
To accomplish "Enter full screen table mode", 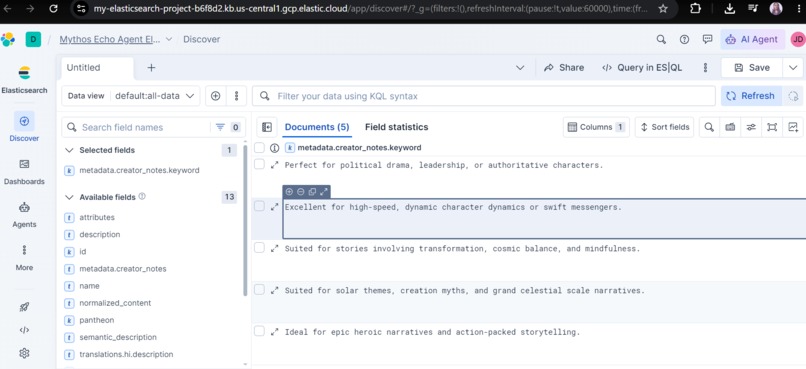I will click(772, 127).
